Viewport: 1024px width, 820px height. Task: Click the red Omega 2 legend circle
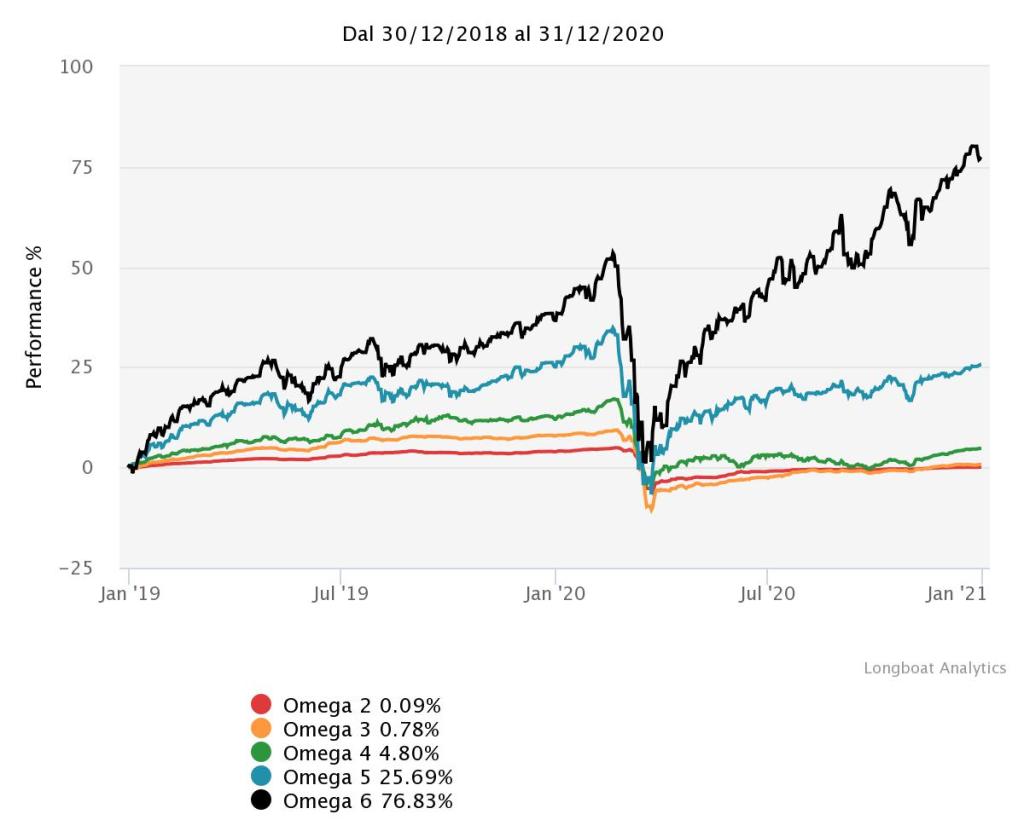coord(262,704)
